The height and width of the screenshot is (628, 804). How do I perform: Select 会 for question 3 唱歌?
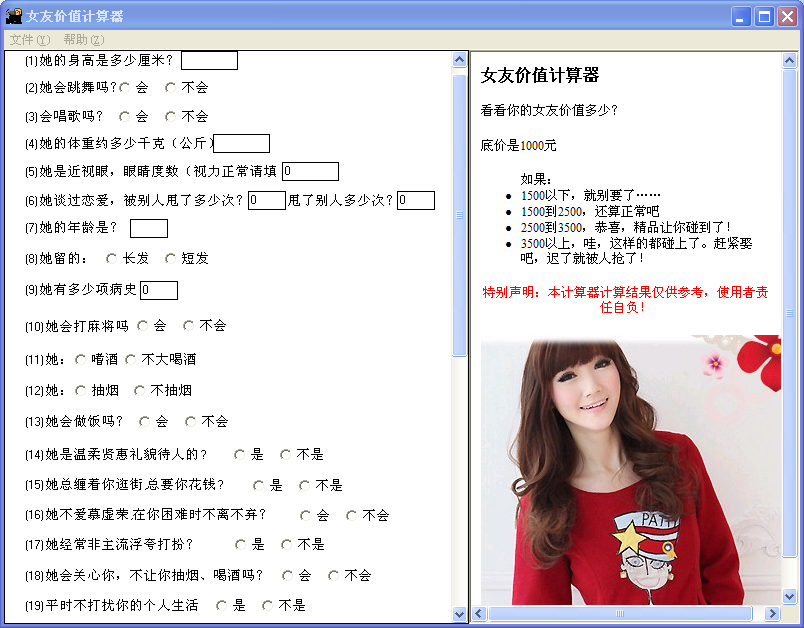[125, 117]
